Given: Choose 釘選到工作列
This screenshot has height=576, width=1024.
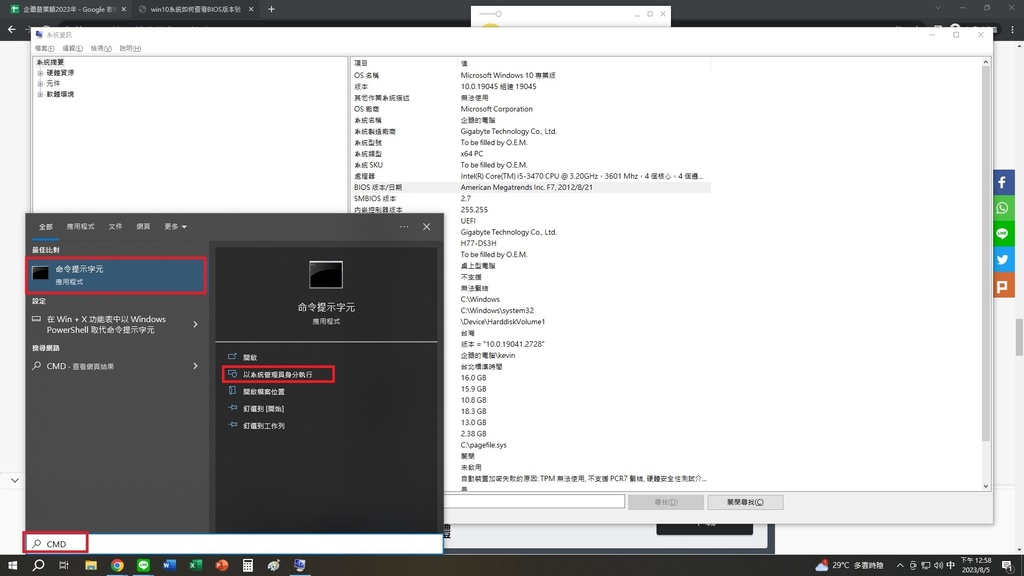Looking at the screenshot, I should tap(263, 426).
